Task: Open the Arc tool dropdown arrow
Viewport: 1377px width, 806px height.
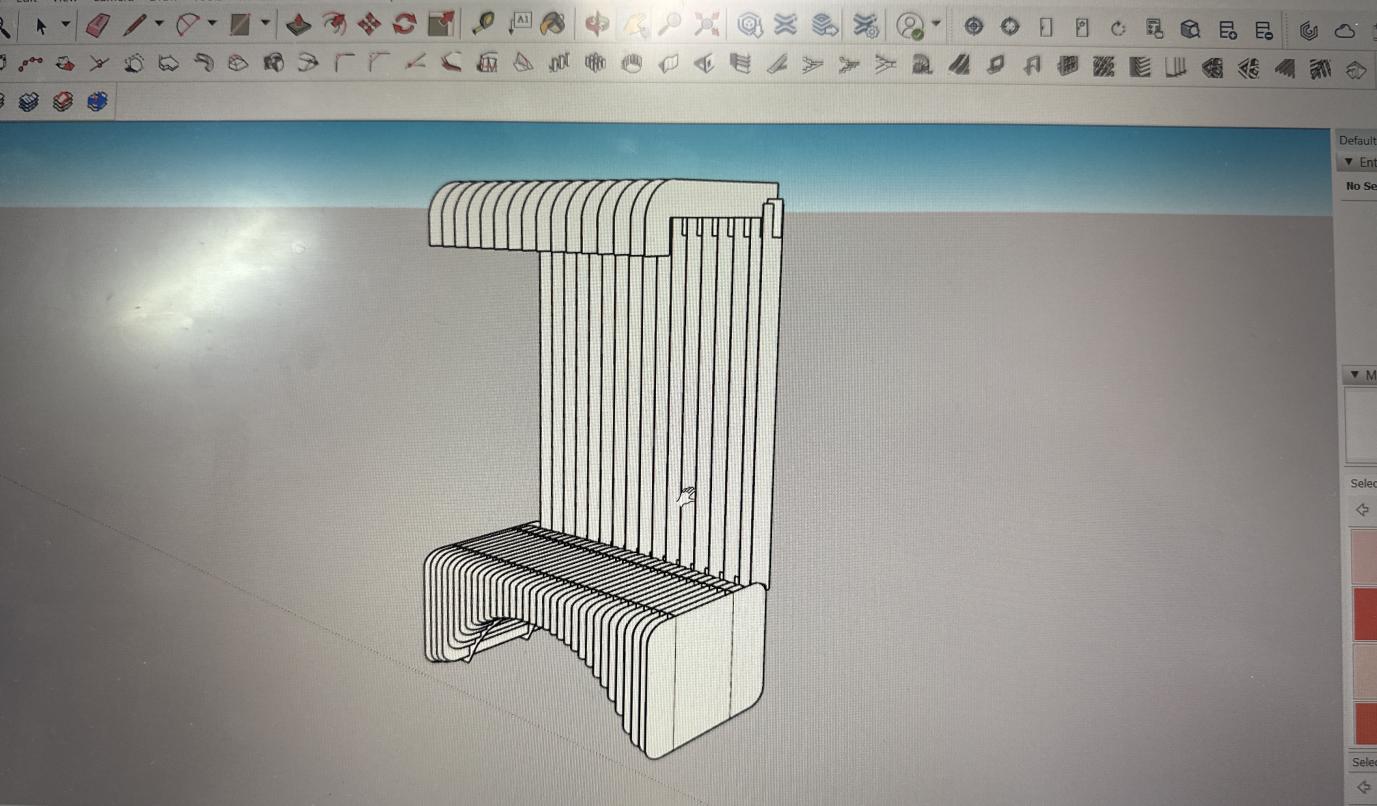Action: [x=211, y=24]
